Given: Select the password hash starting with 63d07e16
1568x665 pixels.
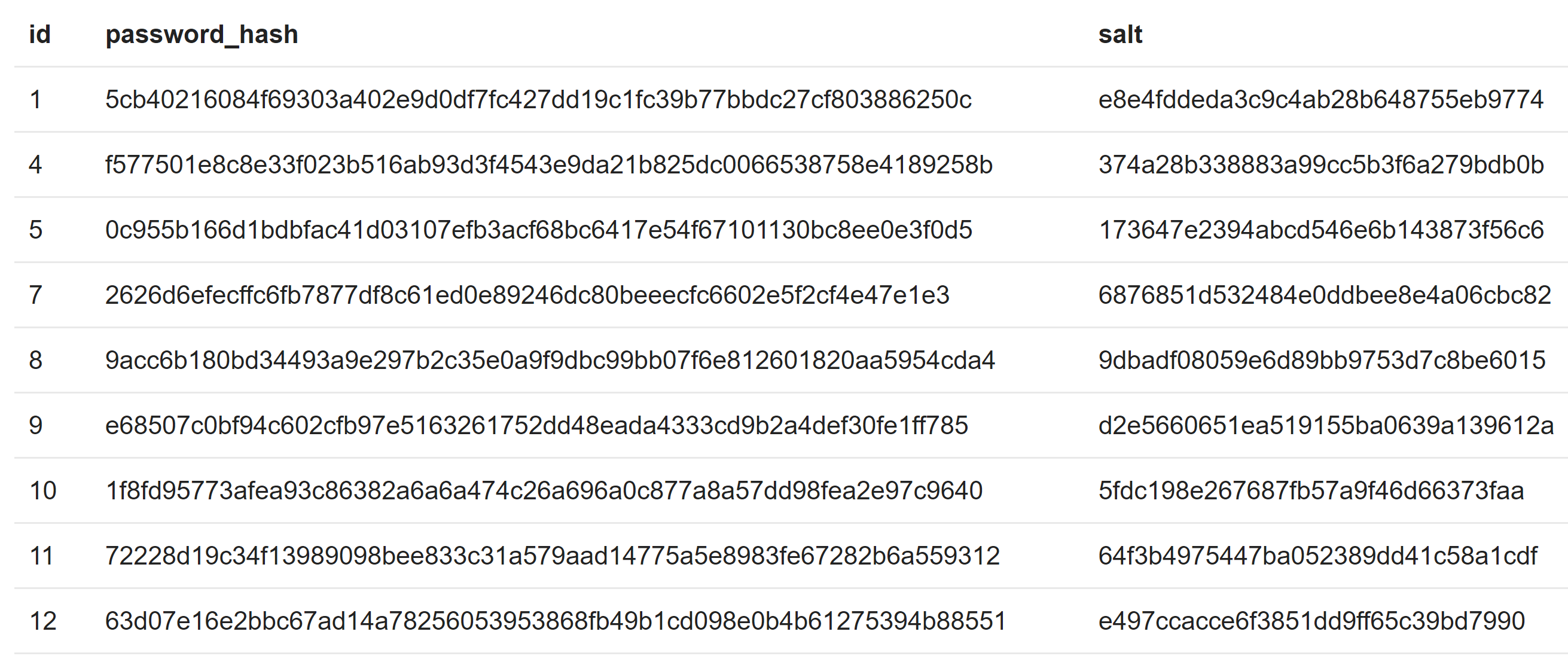Looking at the screenshot, I should click(555, 621).
